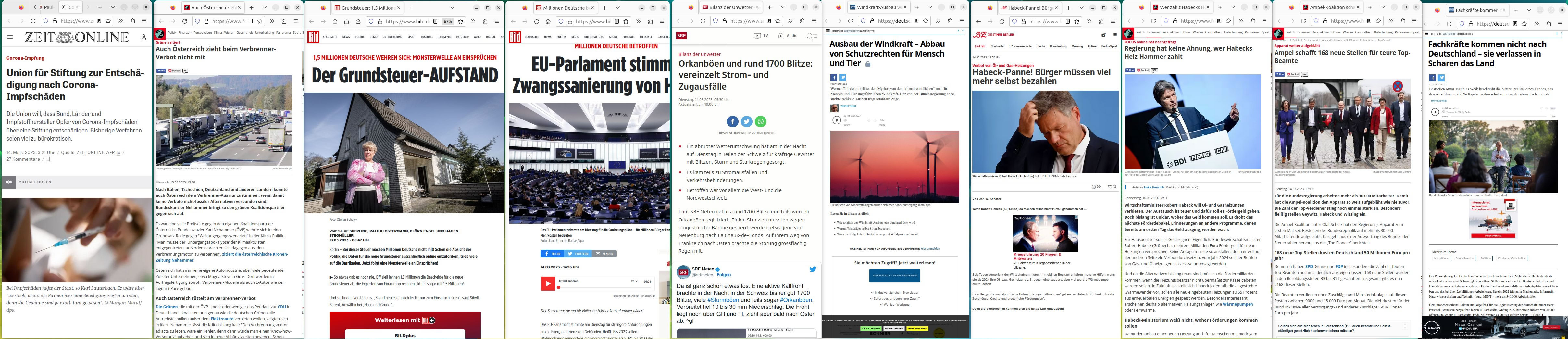1568x339 pixels.
Task: Toggle reader view in ZEIT ONLINE window
Action: (x=99, y=21)
